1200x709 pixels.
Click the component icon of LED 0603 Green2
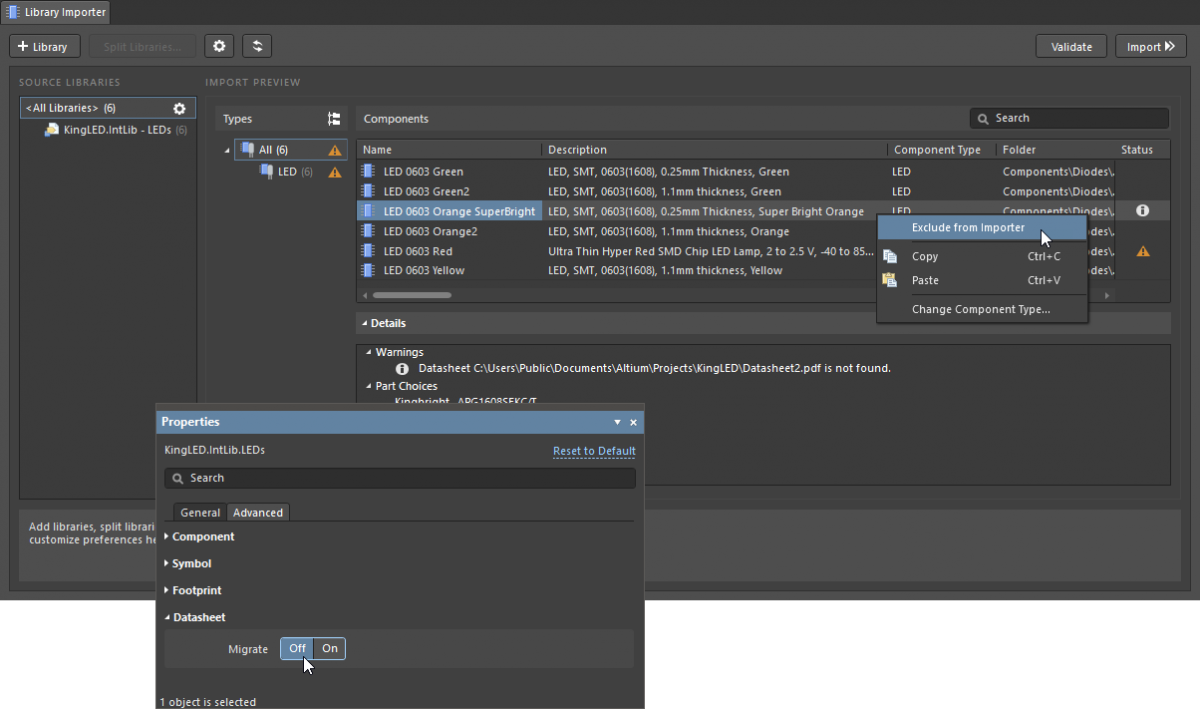pyautogui.click(x=368, y=191)
